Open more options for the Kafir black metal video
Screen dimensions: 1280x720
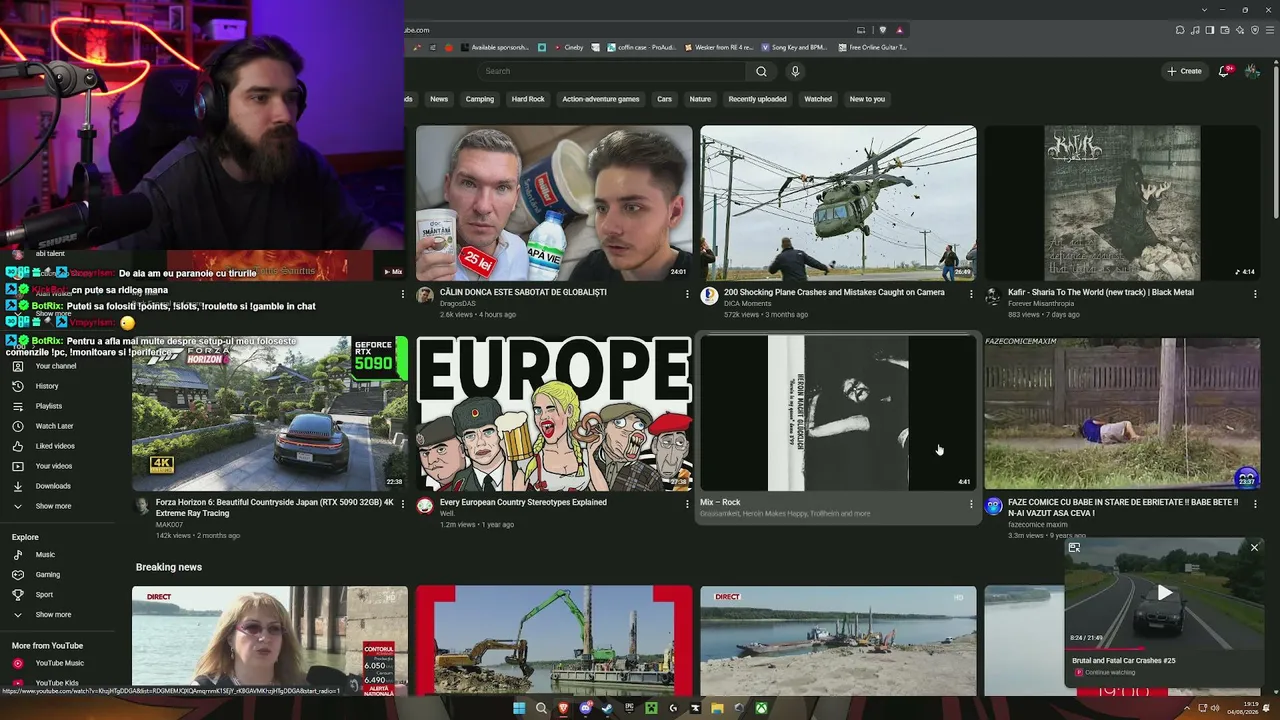pyautogui.click(x=1255, y=294)
